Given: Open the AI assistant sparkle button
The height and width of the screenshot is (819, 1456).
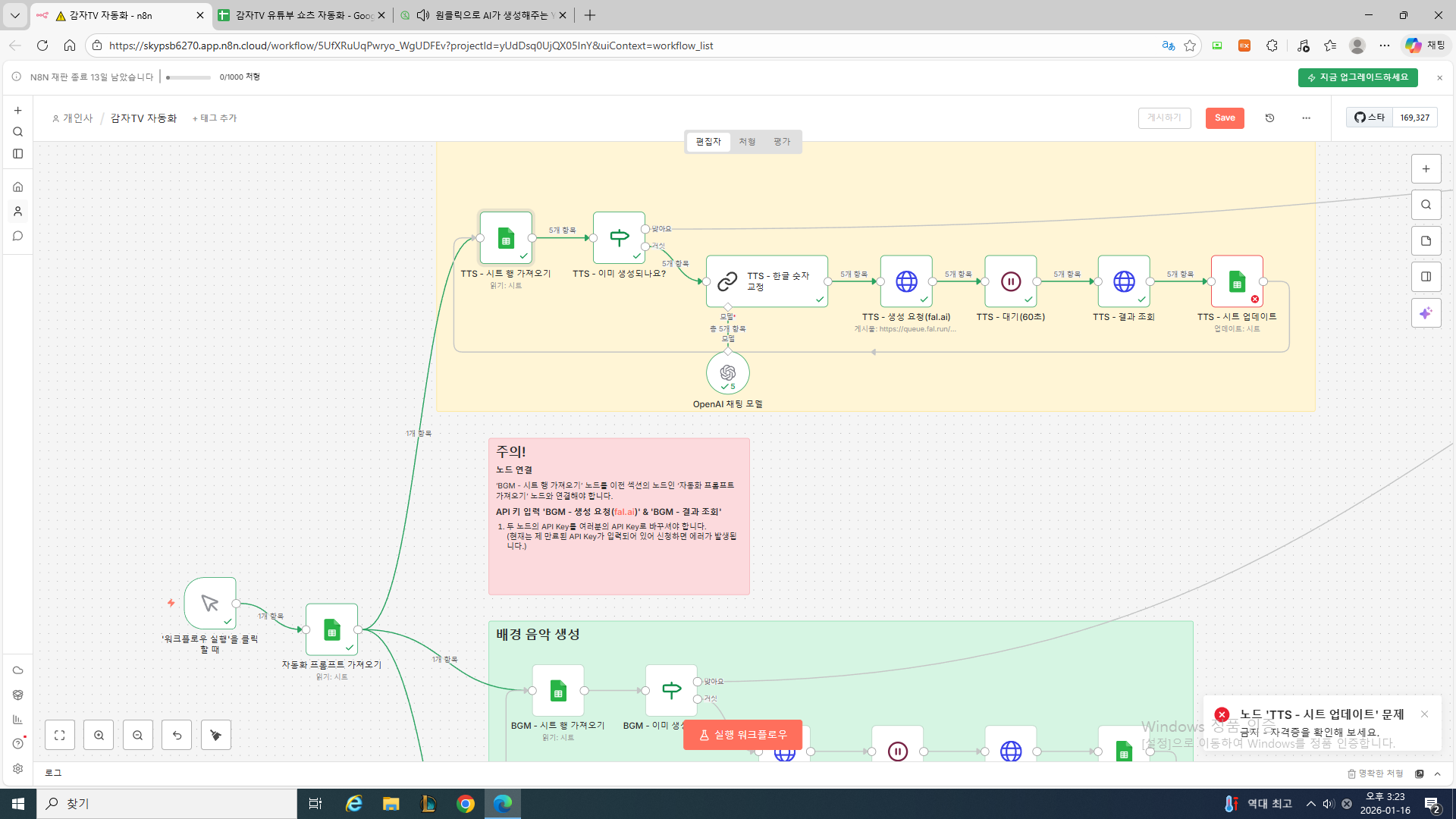Looking at the screenshot, I should (x=1426, y=313).
